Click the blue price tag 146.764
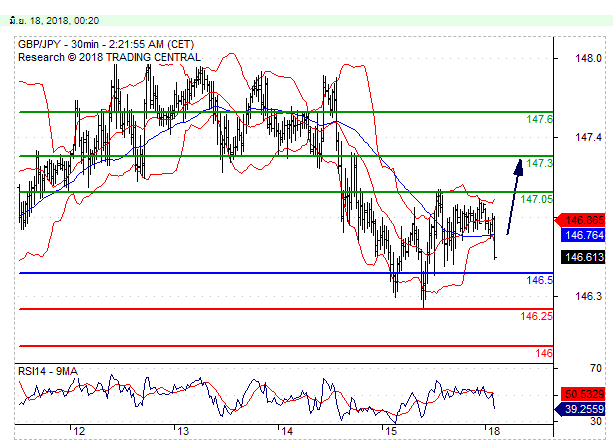613x445 pixels. point(583,235)
